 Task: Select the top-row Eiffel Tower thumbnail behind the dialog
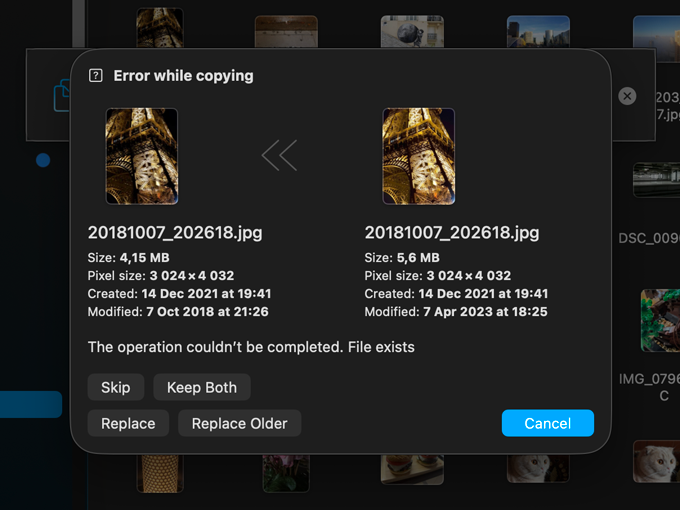tap(159, 28)
